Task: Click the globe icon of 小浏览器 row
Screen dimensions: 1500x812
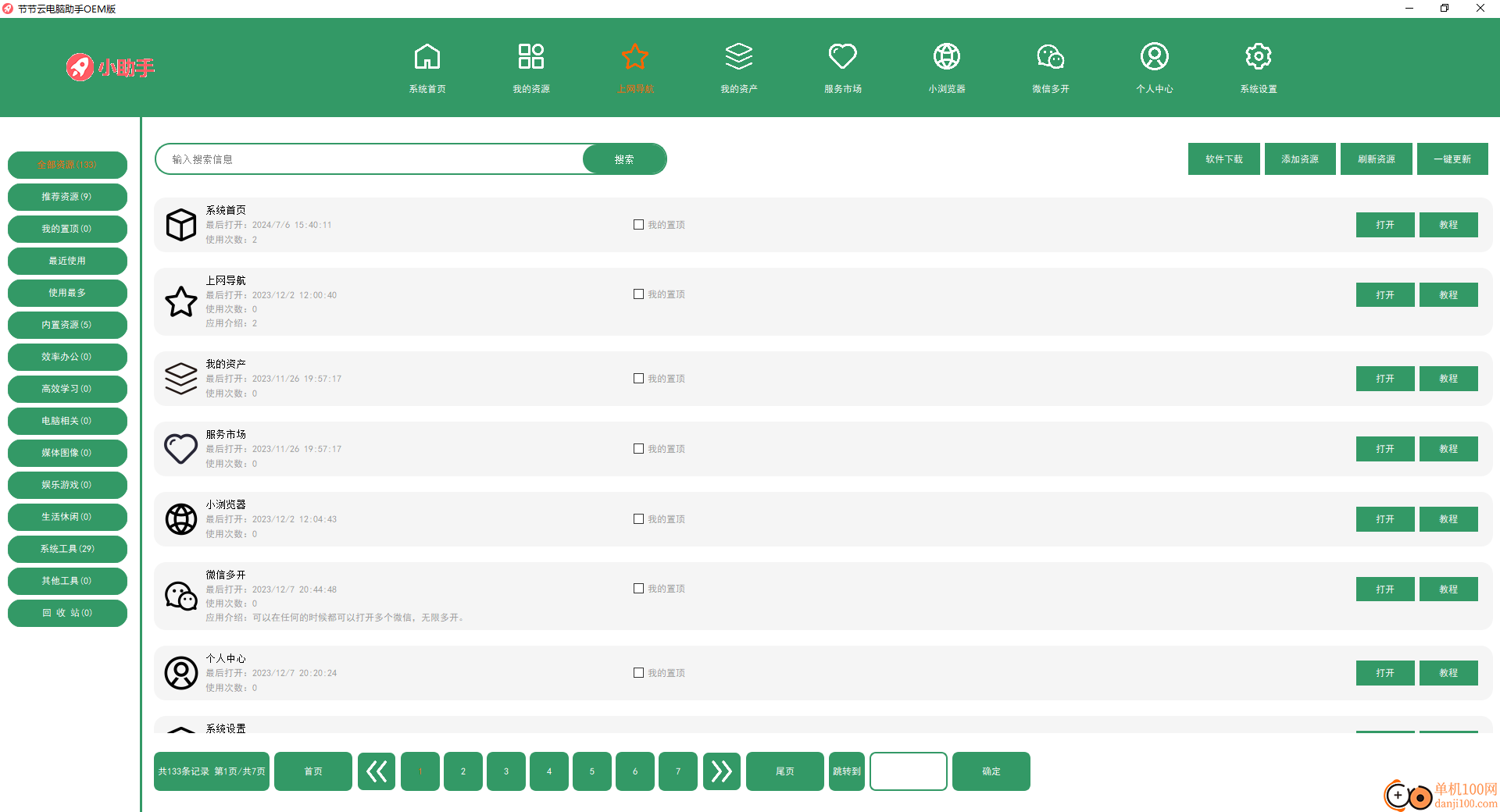Action: (x=180, y=519)
